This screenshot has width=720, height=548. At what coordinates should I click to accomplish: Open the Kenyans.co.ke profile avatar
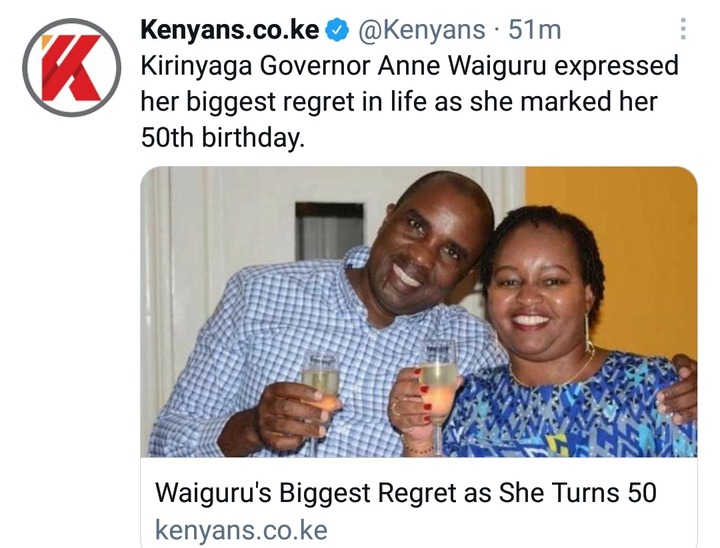point(71,67)
